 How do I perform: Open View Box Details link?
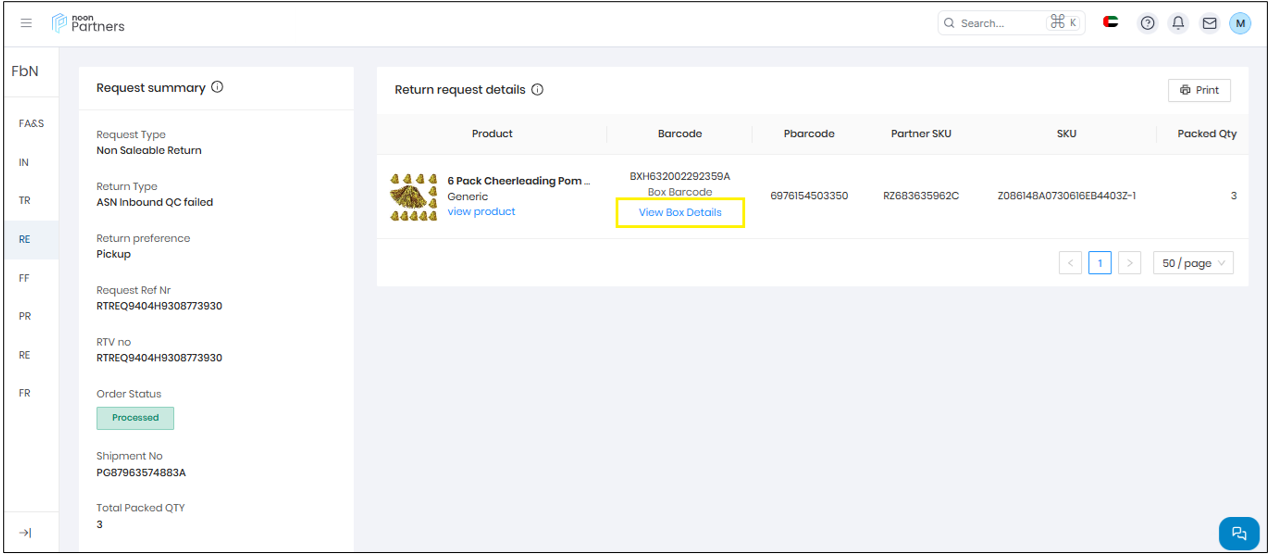pyautogui.click(x=680, y=213)
